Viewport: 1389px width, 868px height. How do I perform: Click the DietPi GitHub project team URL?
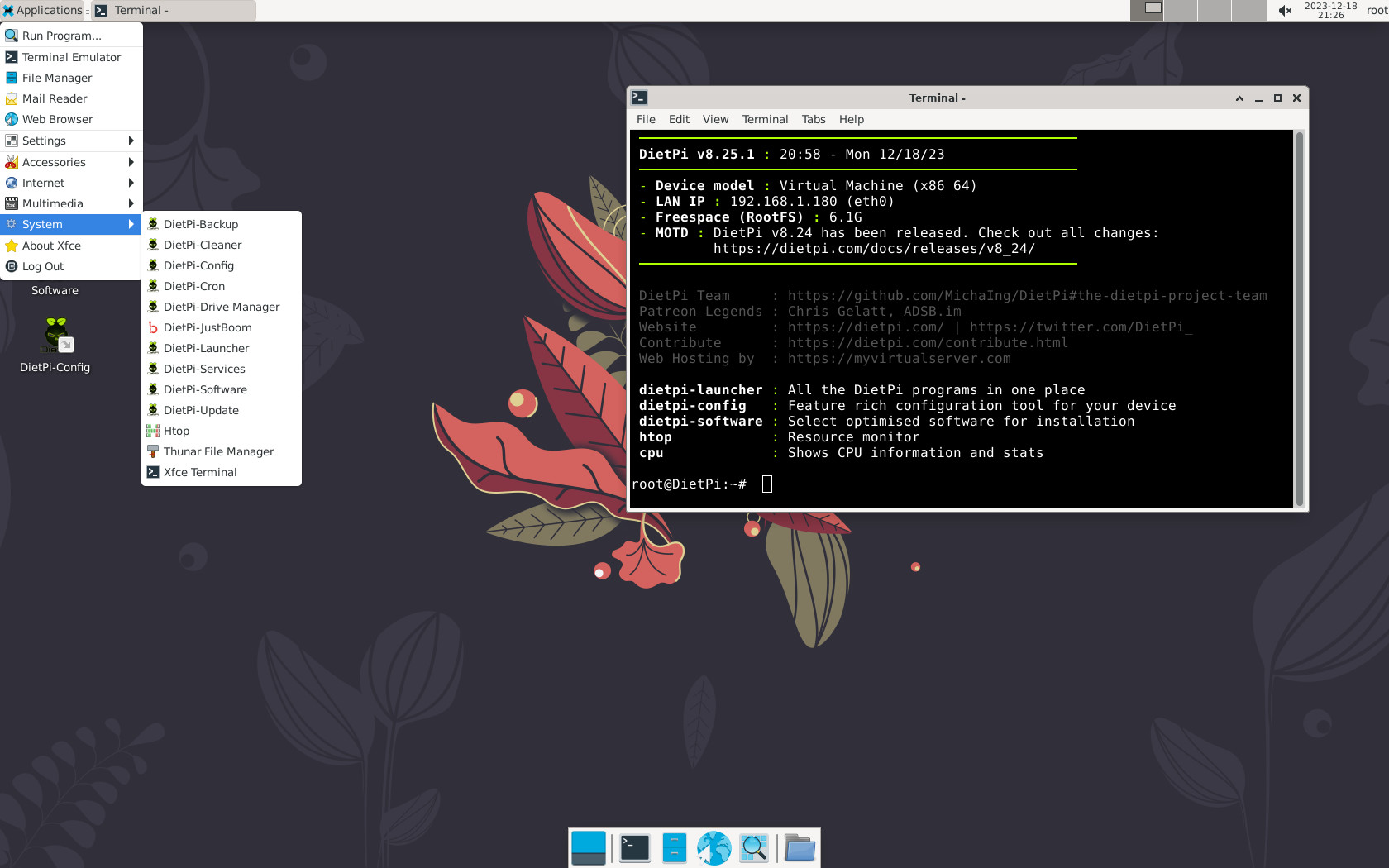(x=1027, y=296)
